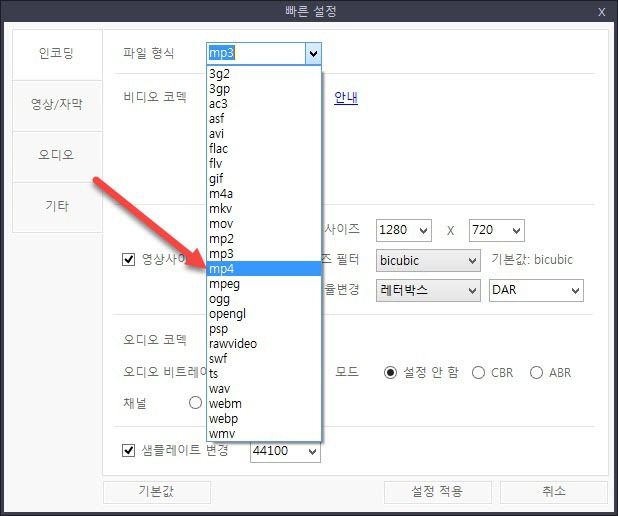This screenshot has width=618, height=516.
Task: Click the 취소 button
Action: (553, 492)
